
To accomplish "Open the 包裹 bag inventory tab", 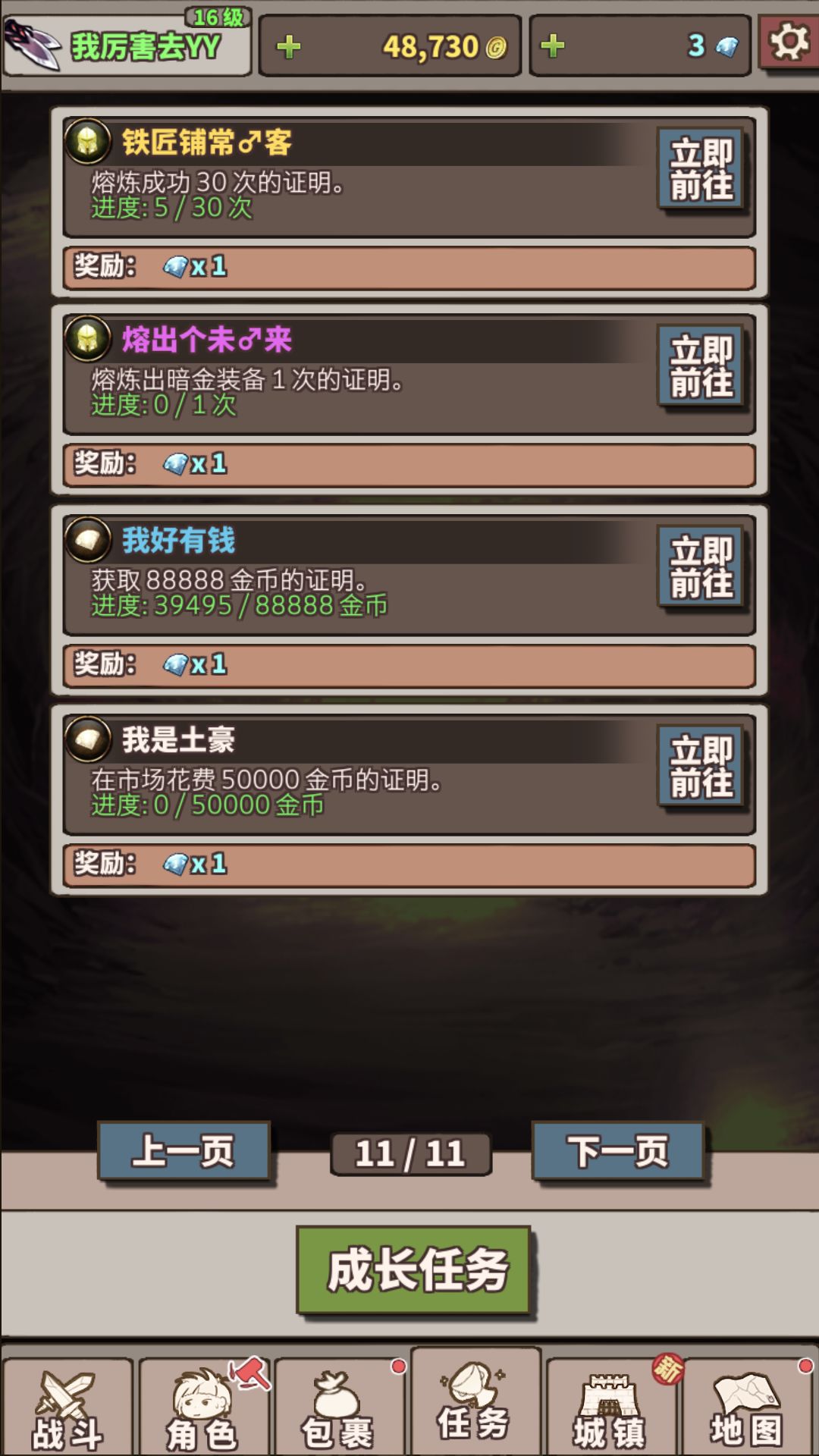I will click(x=338, y=1407).
